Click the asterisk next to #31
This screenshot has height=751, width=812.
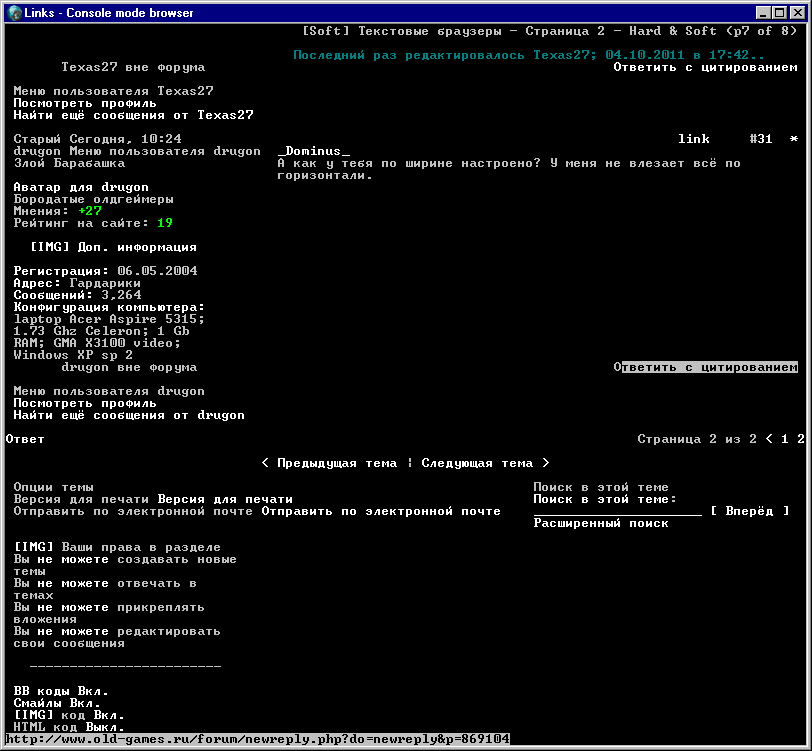point(793,139)
